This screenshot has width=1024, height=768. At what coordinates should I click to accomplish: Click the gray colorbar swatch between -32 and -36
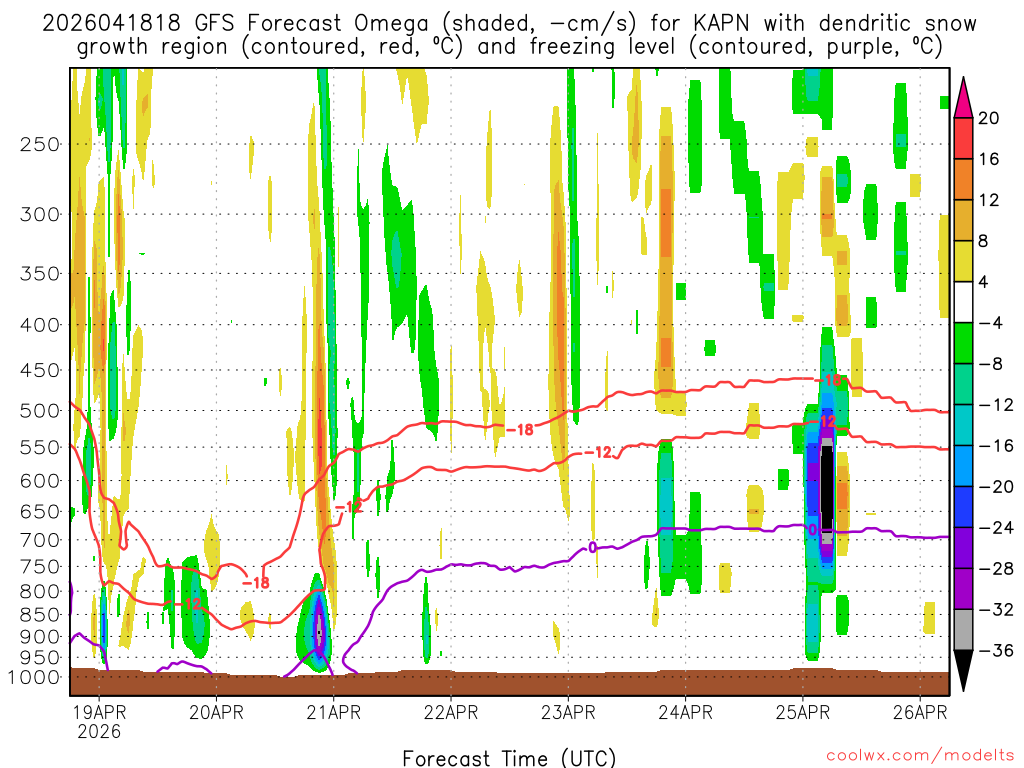point(963,630)
